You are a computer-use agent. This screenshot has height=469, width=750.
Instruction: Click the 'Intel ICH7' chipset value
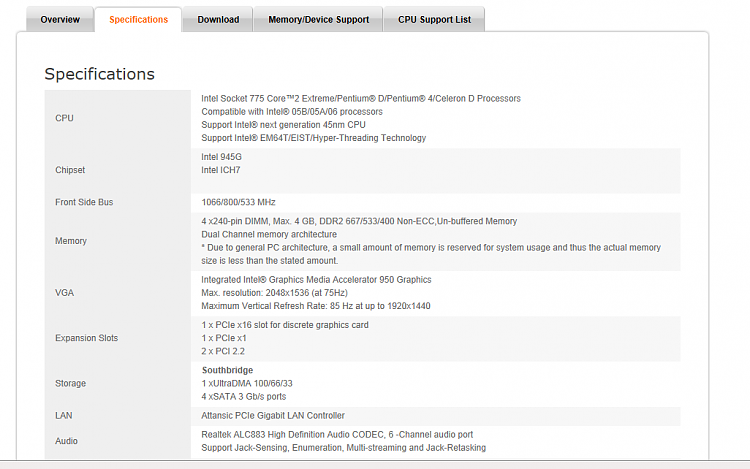click(221, 170)
